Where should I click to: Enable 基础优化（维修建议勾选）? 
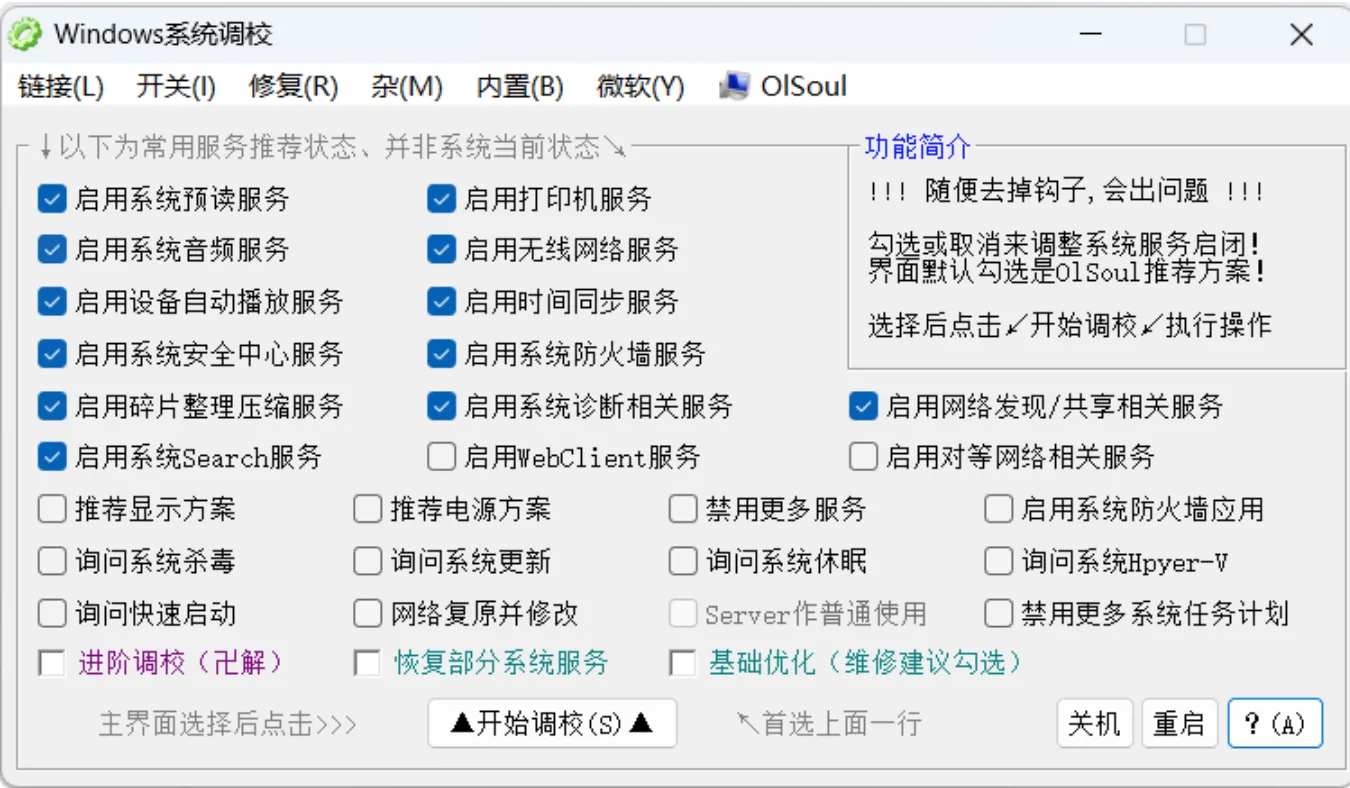[681, 662]
